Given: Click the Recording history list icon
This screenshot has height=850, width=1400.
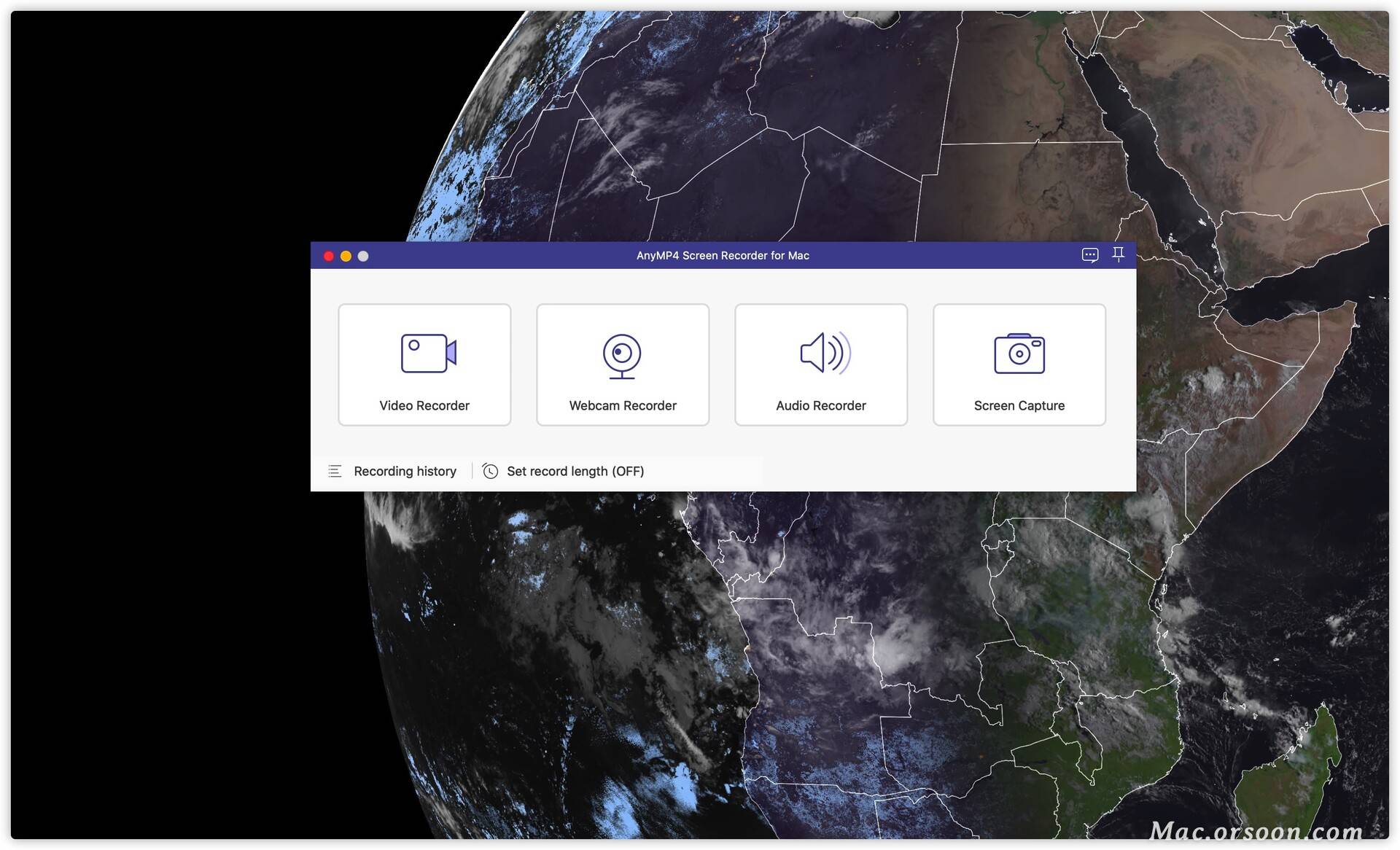Looking at the screenshot, I should (335, 471).
